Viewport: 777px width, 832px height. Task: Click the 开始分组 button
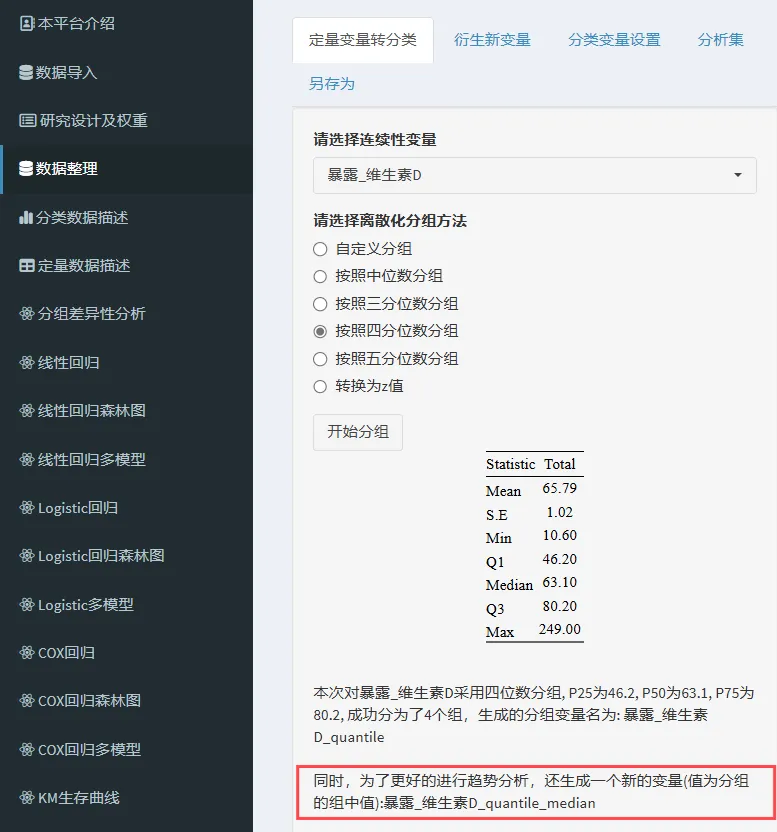[358, 432]
